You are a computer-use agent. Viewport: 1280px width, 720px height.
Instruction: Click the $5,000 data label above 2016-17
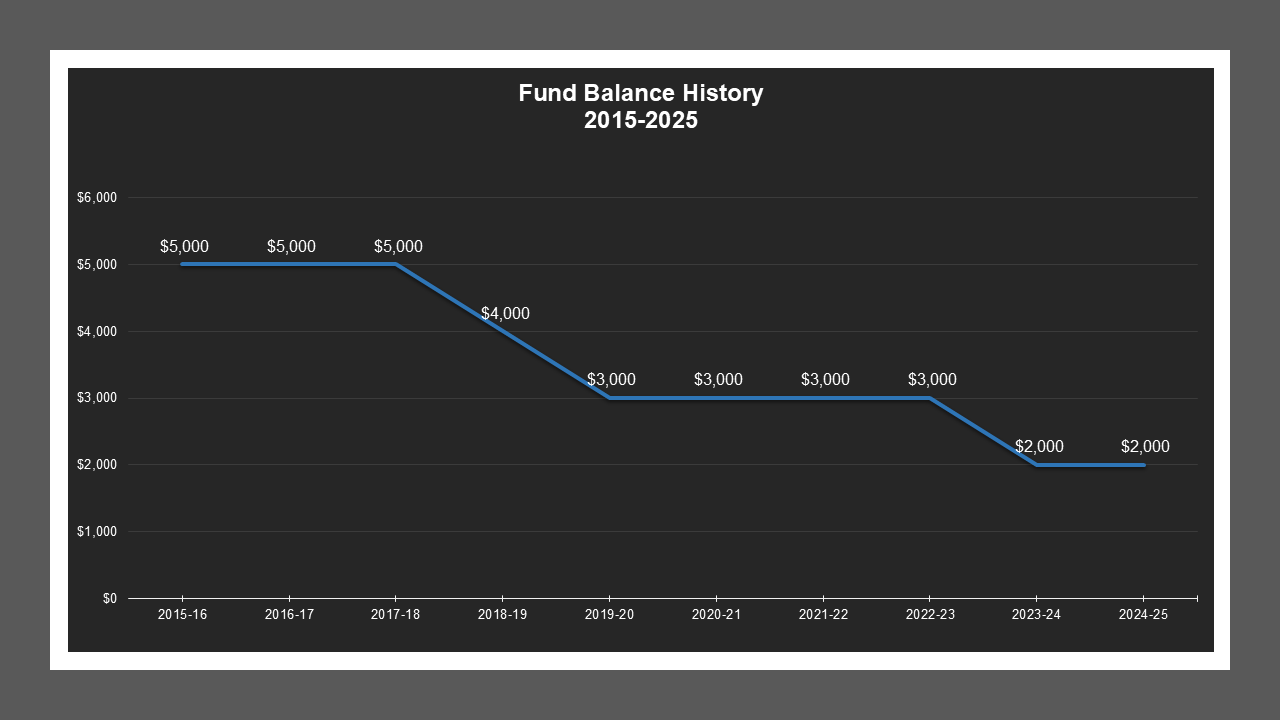tap(291, 246)
